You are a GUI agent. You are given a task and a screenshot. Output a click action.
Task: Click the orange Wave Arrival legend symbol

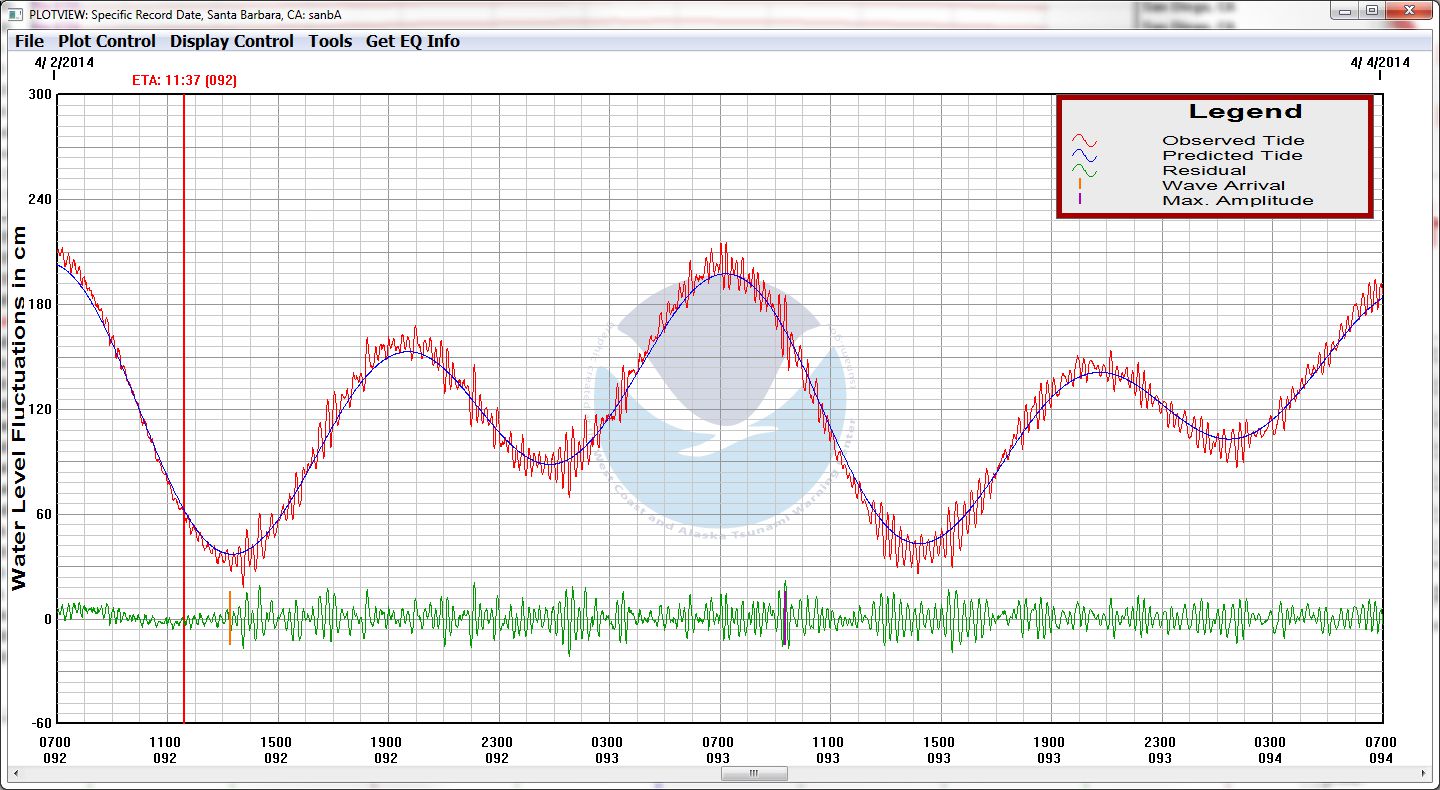coord(1080,184)
